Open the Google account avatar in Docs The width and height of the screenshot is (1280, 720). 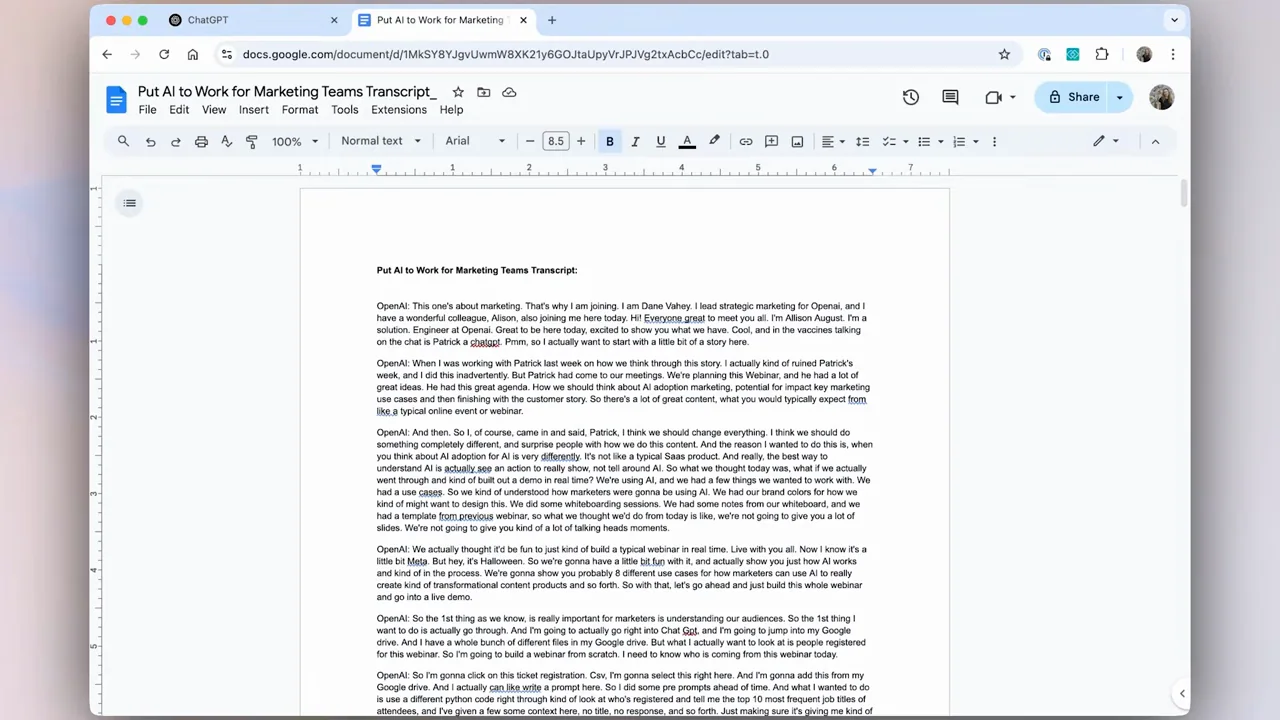tap(1161, 97)
